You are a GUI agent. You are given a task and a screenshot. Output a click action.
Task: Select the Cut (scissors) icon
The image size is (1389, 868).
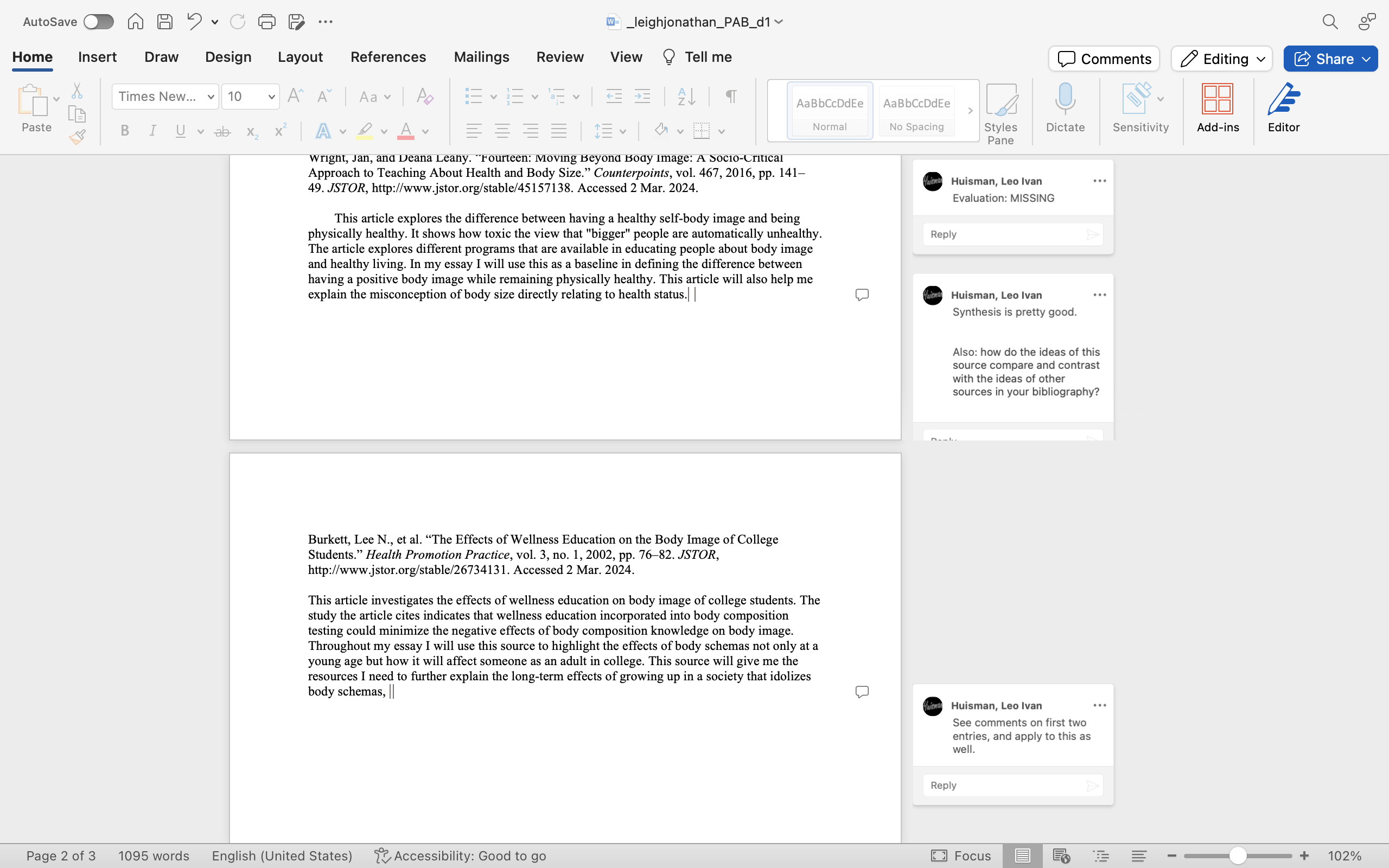78,90
